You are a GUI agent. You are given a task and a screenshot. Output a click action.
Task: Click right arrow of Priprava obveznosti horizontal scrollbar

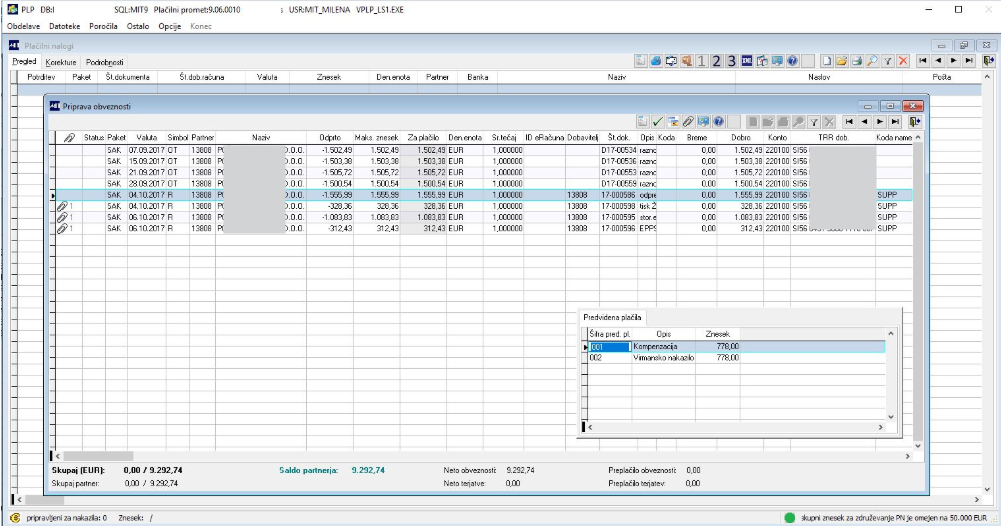click(906, 457)
